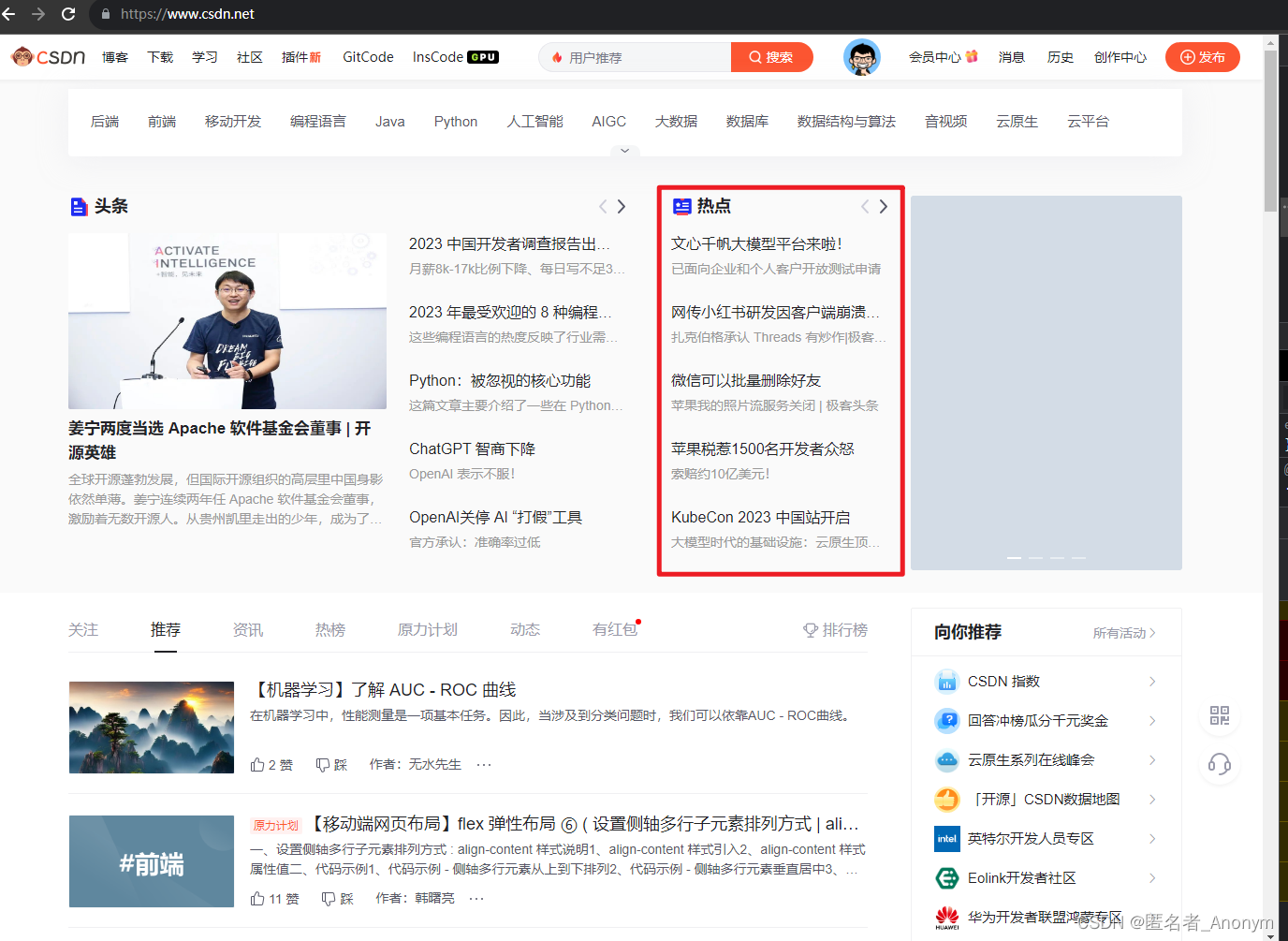This screenshot has height=941, width=1288.
Task: Click the first carousel indicator dash on the banner
Action: (1014, 558)
